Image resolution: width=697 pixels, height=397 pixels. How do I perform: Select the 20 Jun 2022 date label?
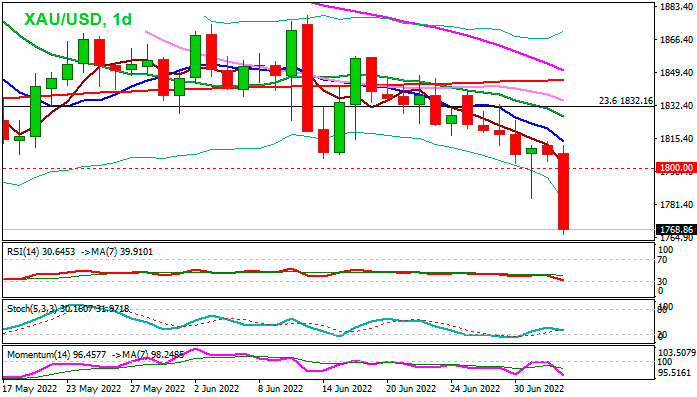click(x=411, y=389)
